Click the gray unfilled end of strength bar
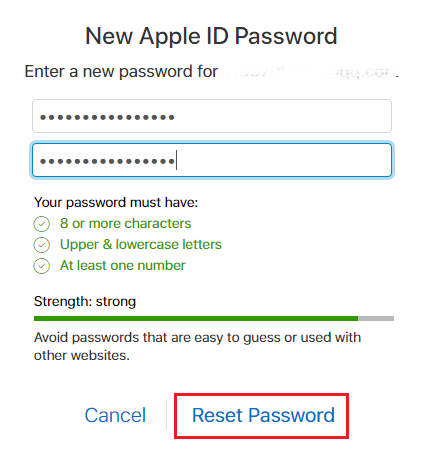This screenshot has height=450, width=432. click(376, 319)
